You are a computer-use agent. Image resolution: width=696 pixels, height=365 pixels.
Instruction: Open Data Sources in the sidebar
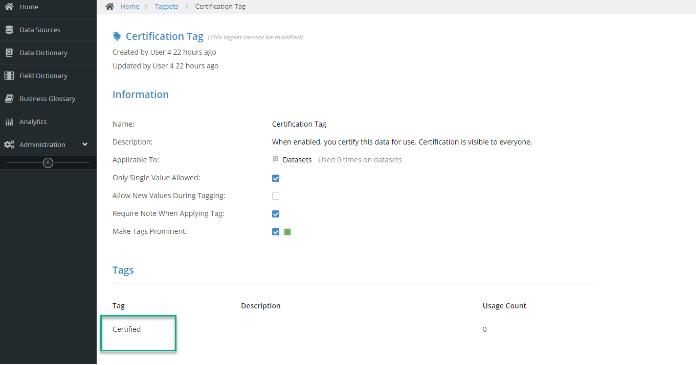48,30
